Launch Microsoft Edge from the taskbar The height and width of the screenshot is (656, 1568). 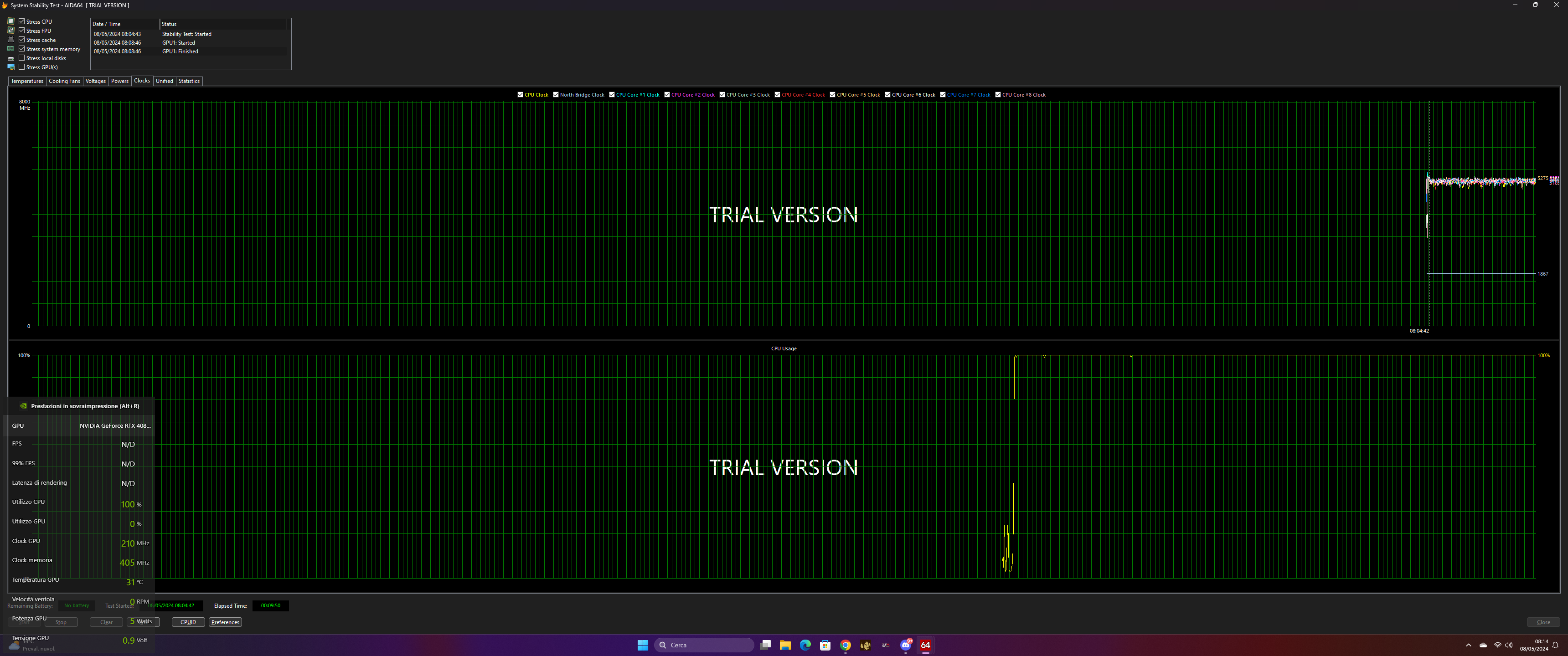click(805, 645)
